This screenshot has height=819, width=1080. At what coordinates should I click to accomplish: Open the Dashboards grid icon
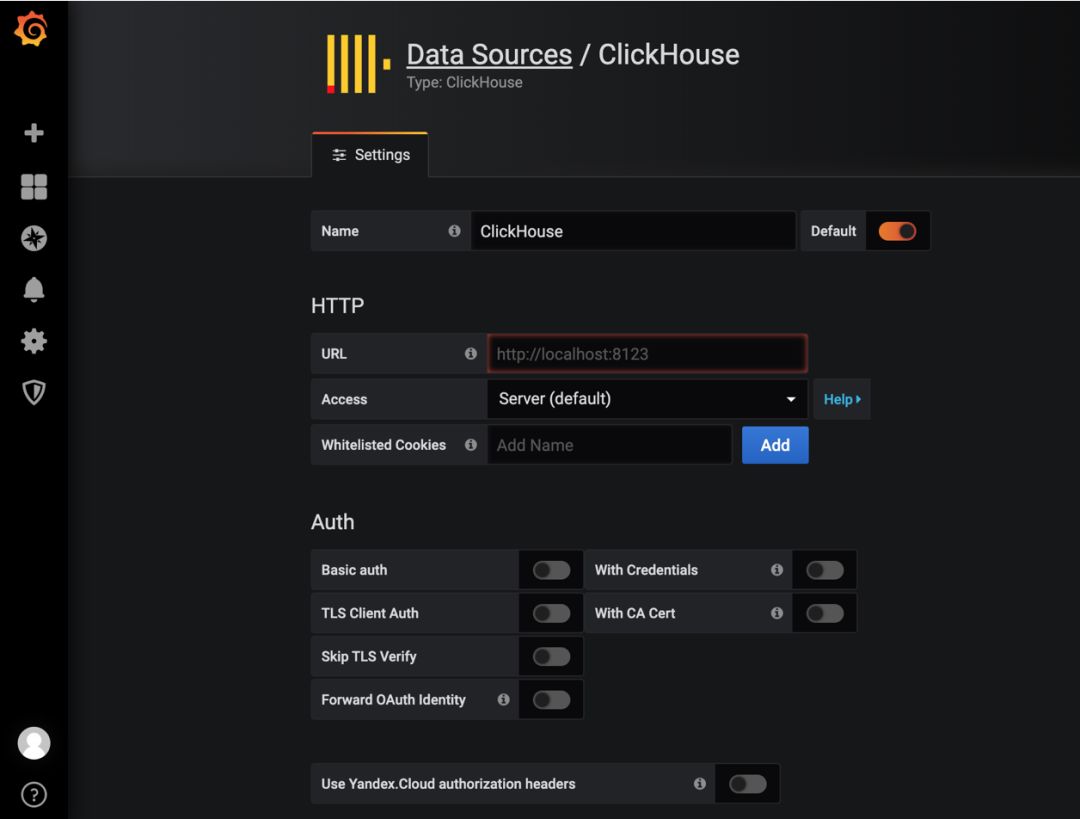[34, 186]
